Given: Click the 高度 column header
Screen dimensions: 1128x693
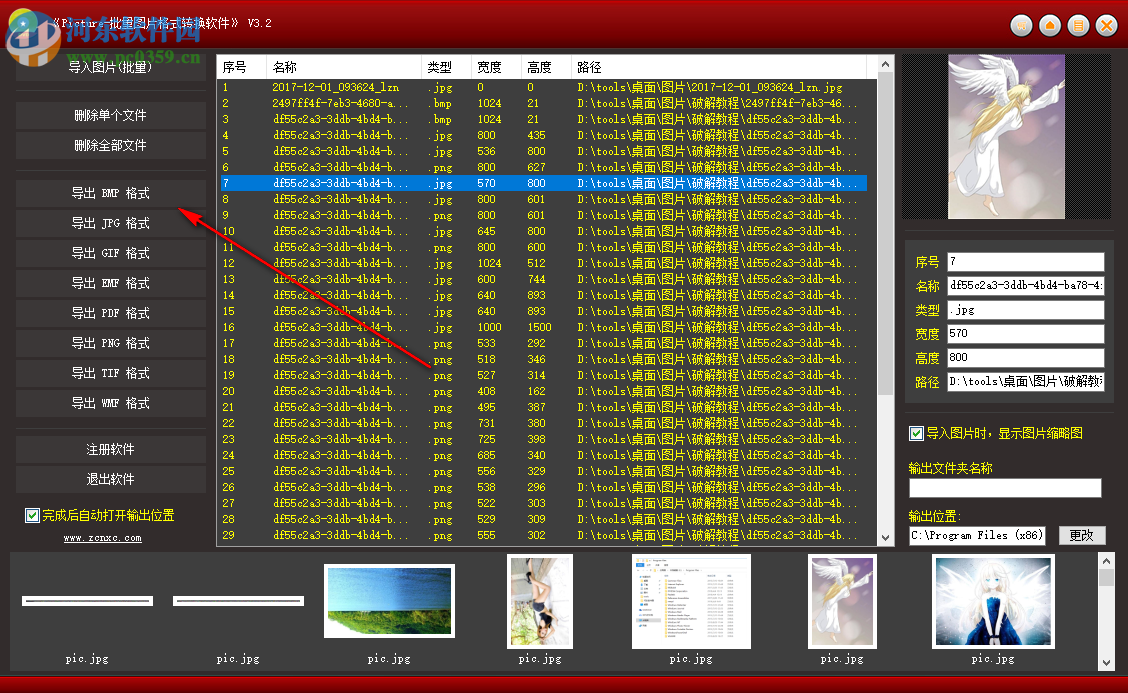Looking at the screenshot, I should point(545,67).
